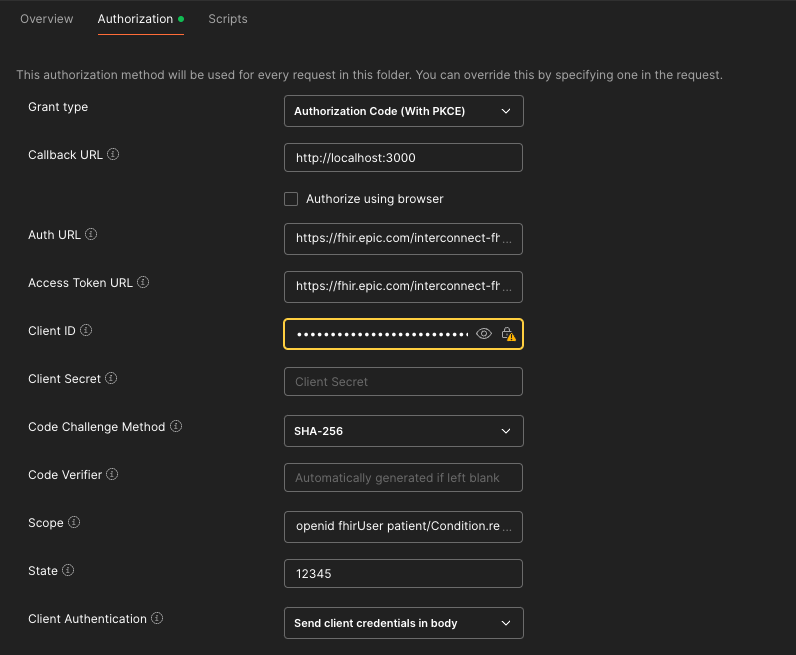Image resolution: width=796 pixels, height=655 pixels.
Task: Open the Overview tab
Action: point(47,19)
